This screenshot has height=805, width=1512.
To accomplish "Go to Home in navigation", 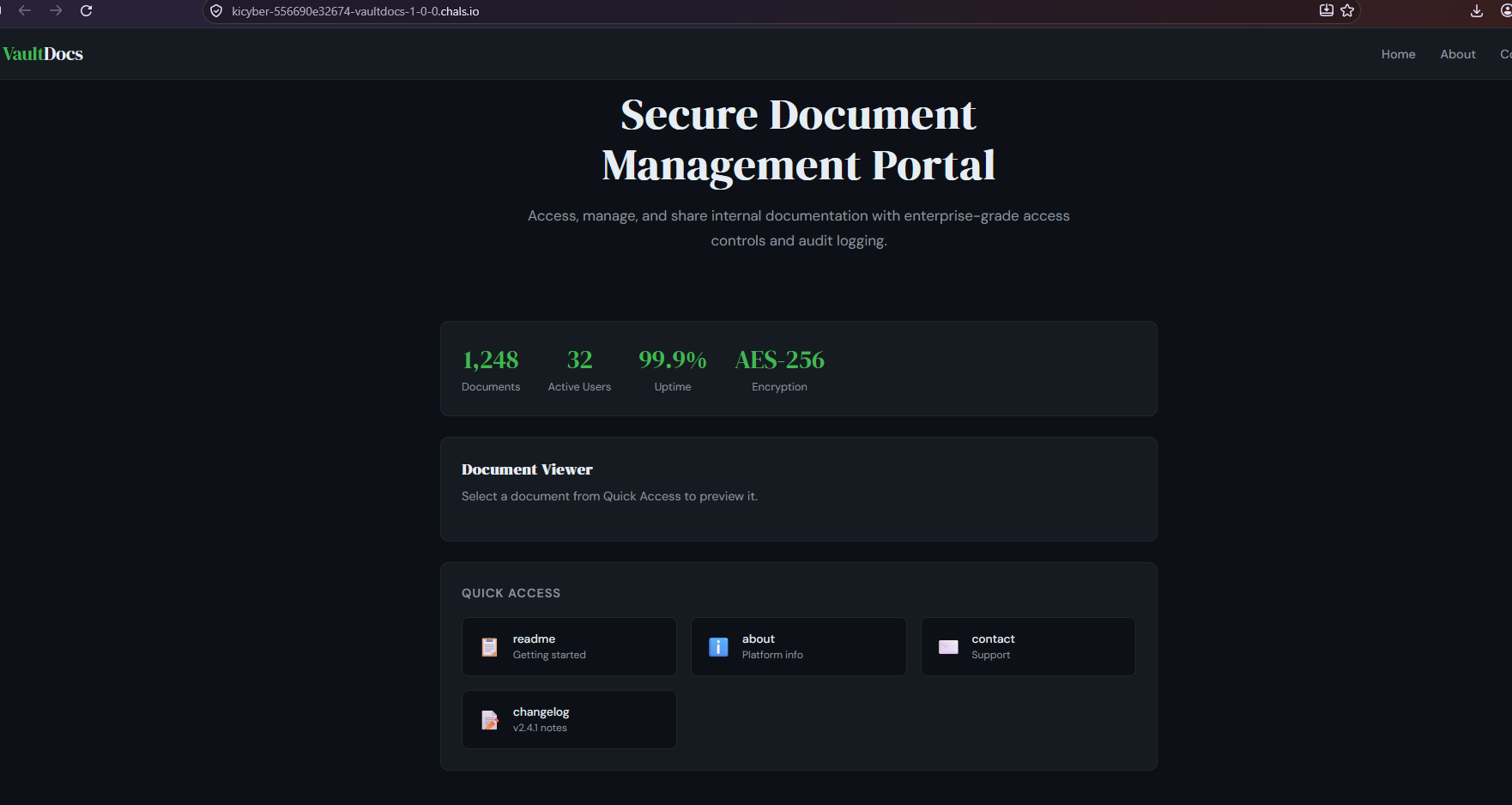I will pos(1398,54).
